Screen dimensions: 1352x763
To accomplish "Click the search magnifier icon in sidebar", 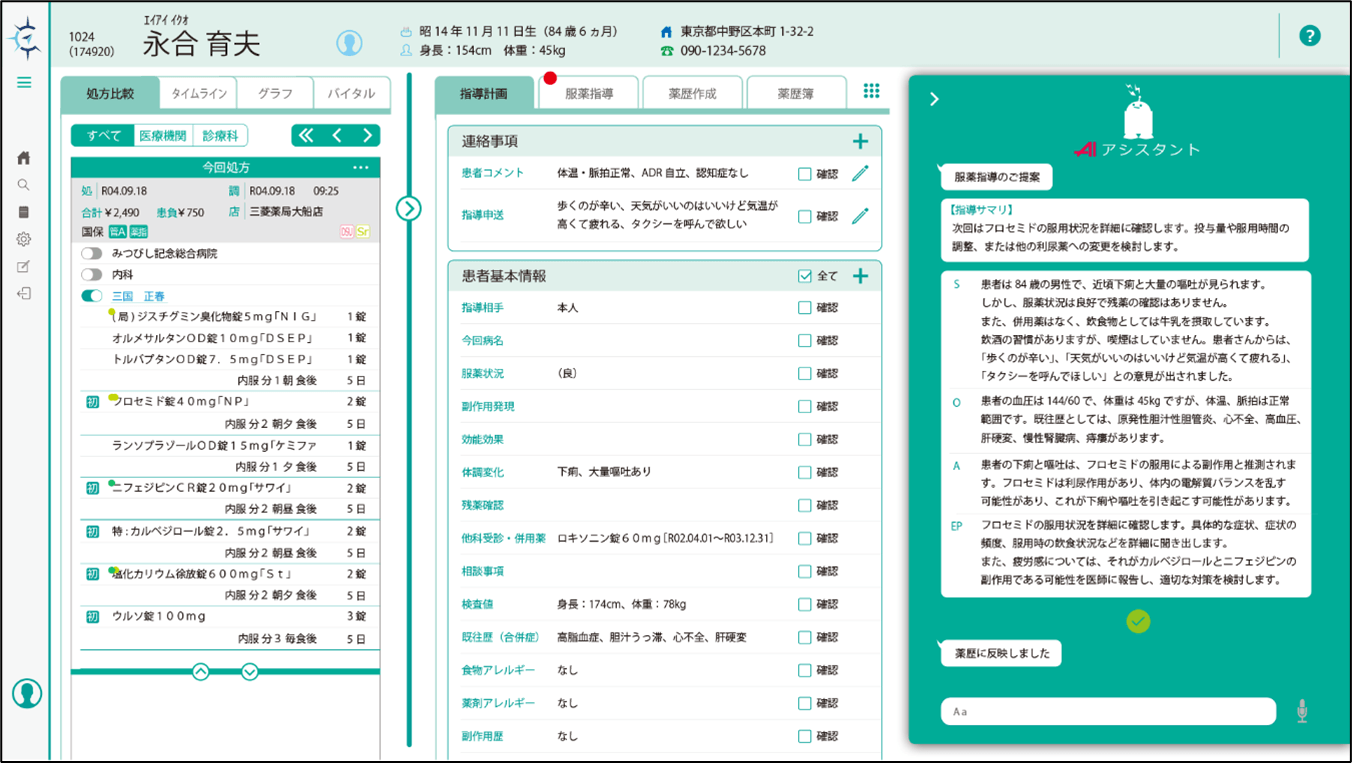I will click(24, 185).
